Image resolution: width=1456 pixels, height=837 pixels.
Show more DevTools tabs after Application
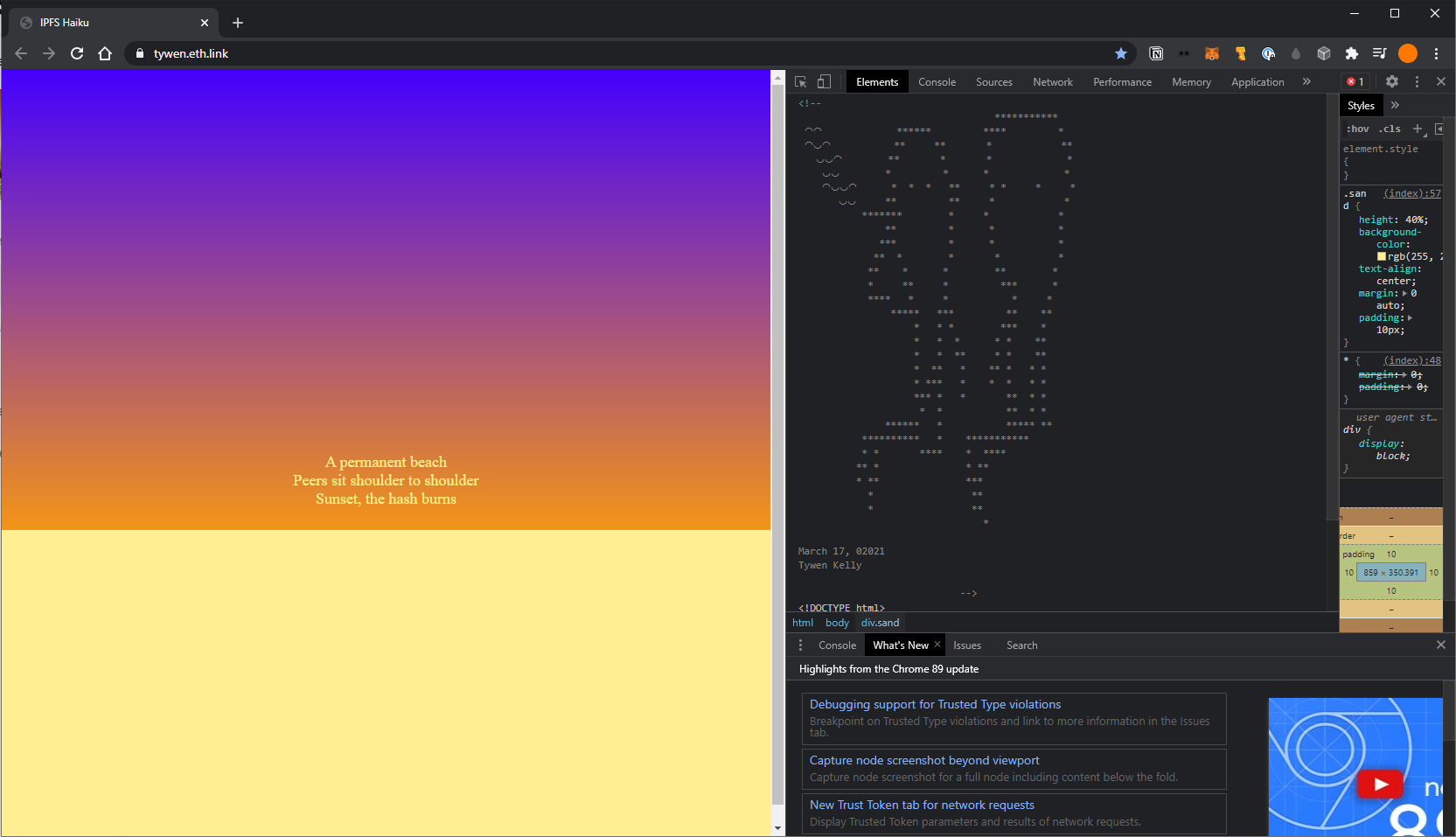click(1306, 81)
